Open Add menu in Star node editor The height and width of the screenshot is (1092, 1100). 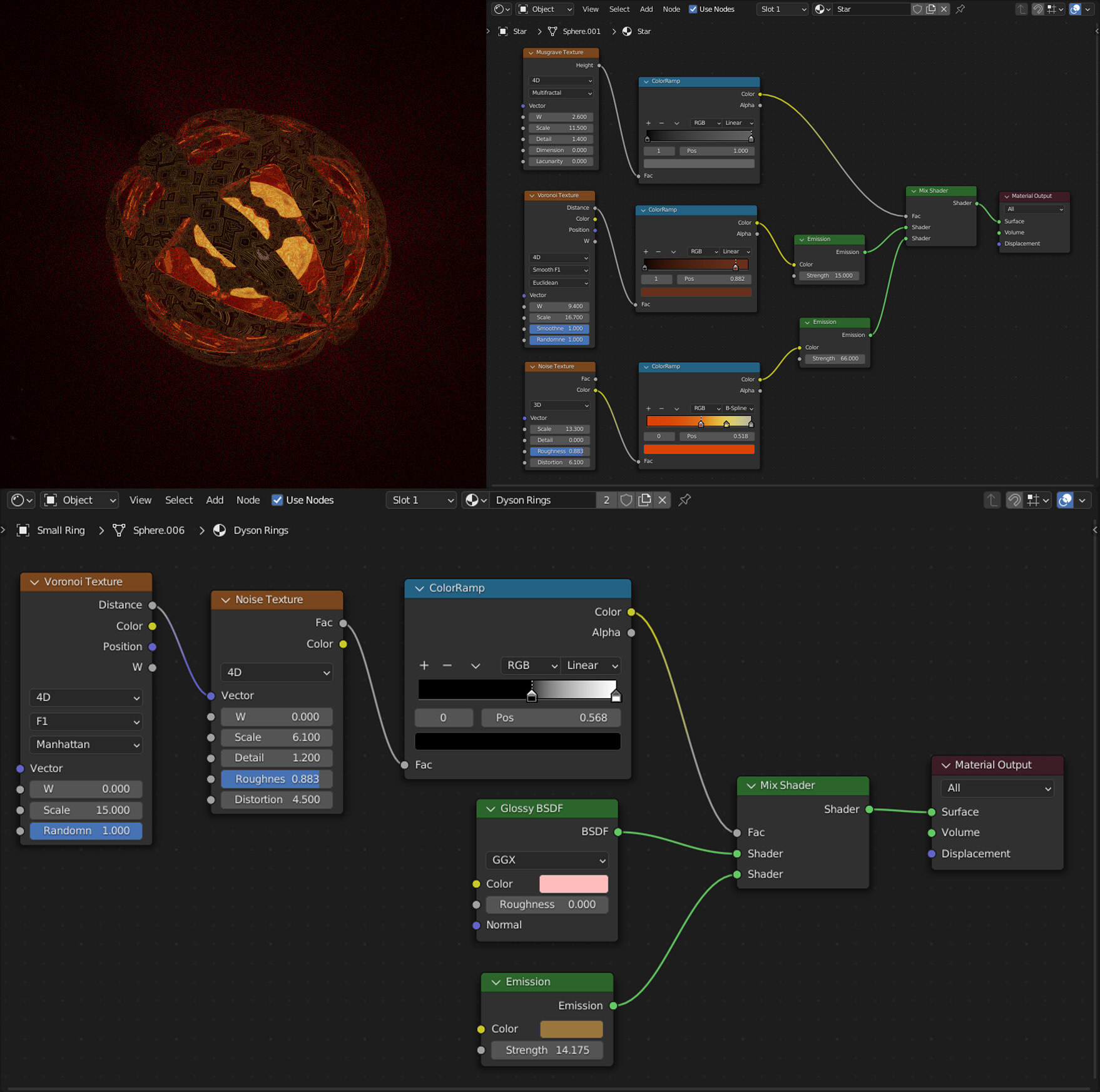(x=646, y=9)
